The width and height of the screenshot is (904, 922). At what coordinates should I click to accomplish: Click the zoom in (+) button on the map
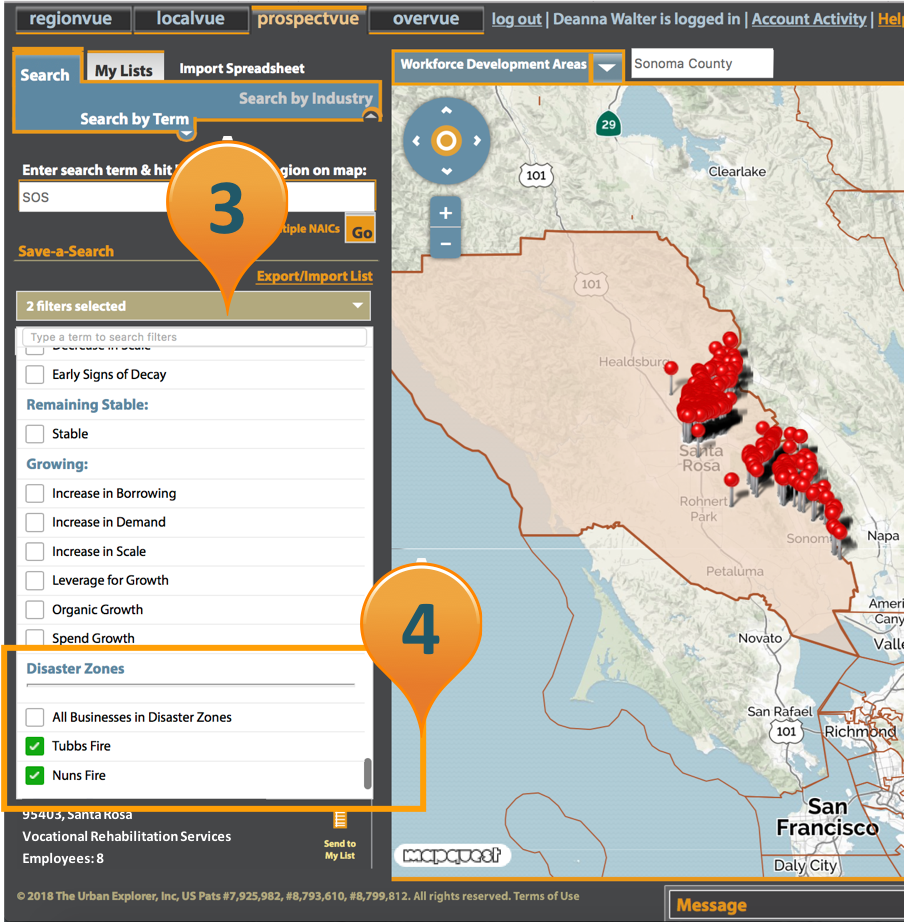click(445, 212)
